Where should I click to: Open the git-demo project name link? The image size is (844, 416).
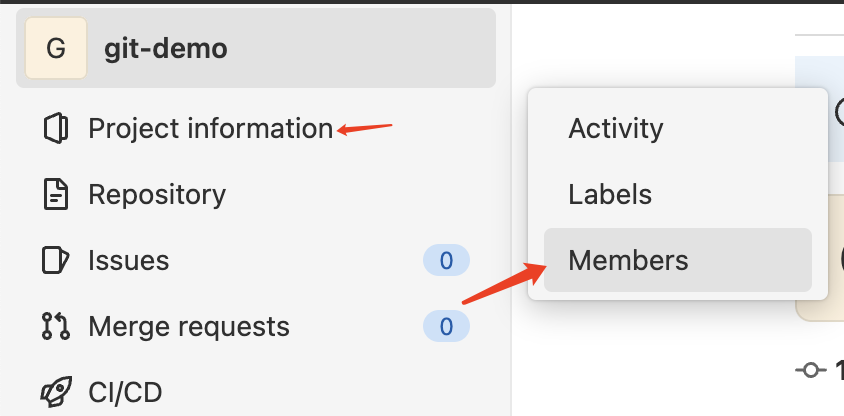click(x=166, y=48)
